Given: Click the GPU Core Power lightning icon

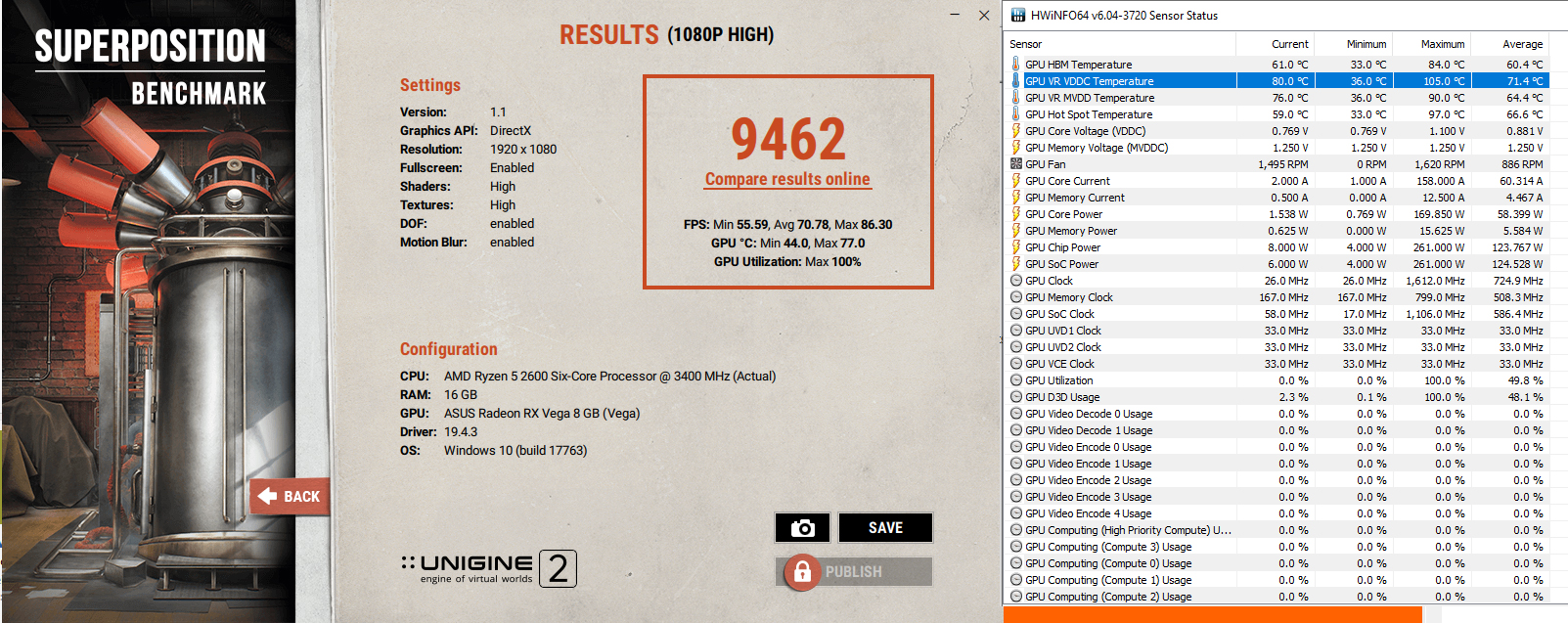Looking at the screenshot, I should pos(1015,213).
